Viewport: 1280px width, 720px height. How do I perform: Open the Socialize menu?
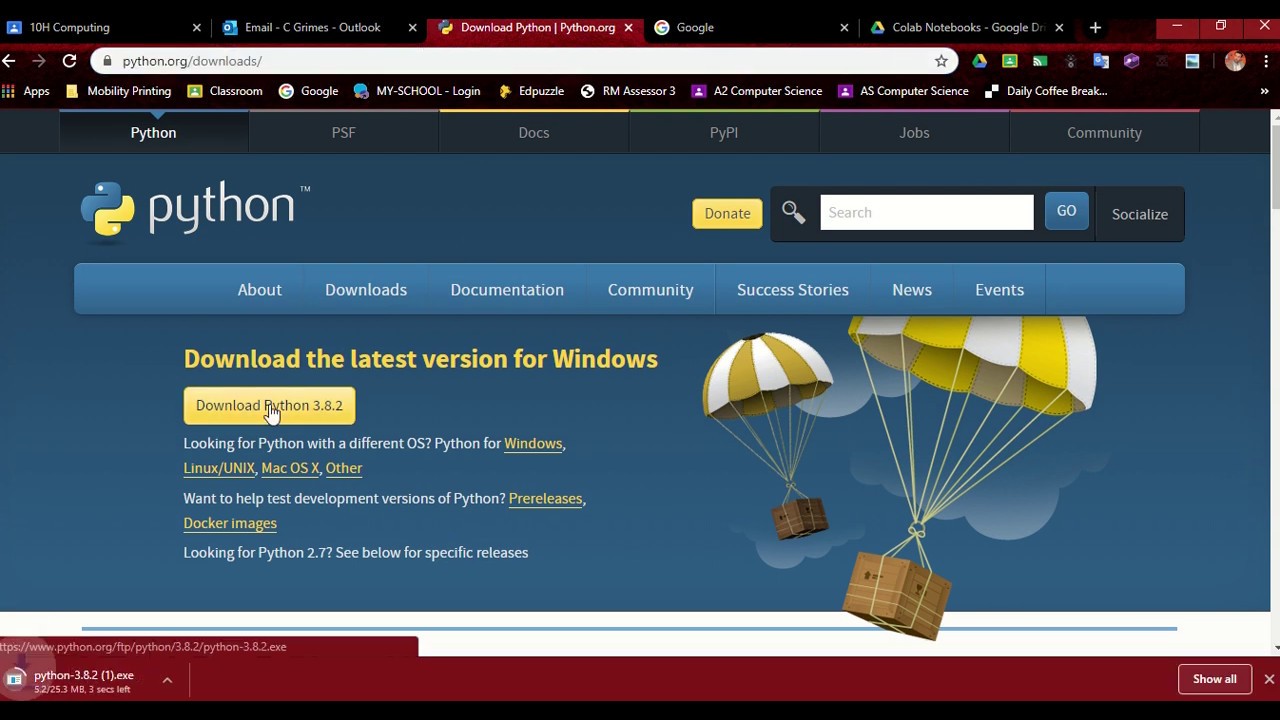click(1140, 214)
